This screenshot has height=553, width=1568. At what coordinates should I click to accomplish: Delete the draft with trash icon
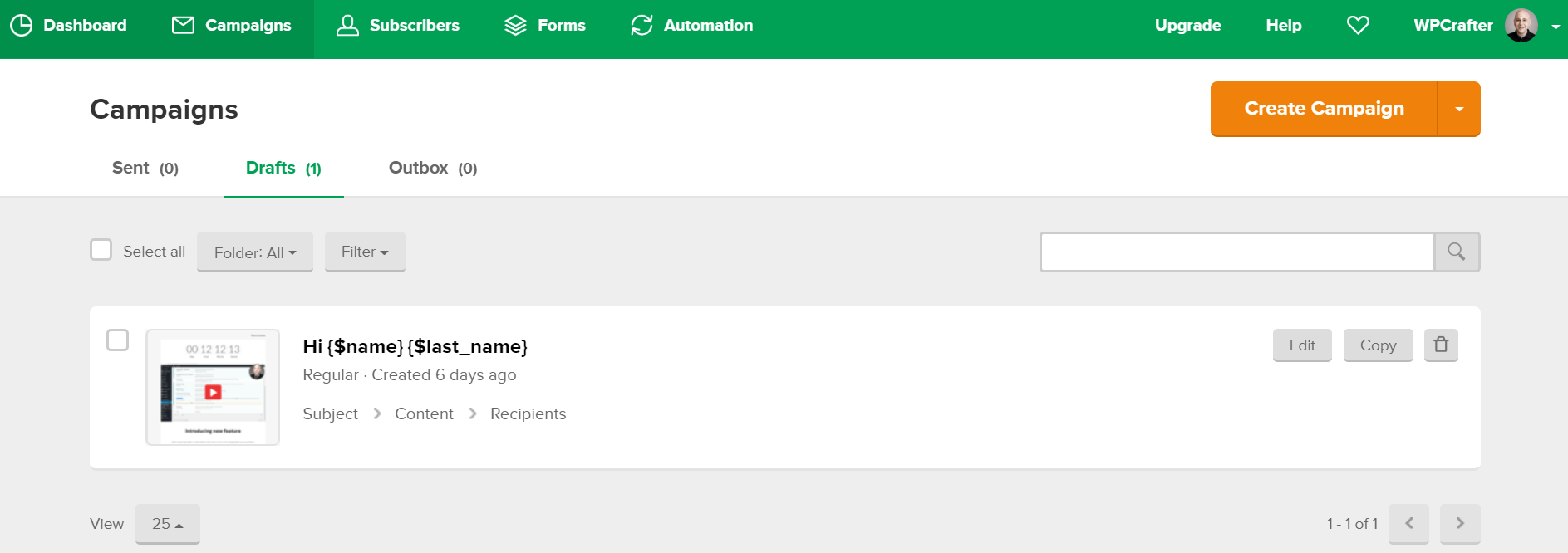1441,345
